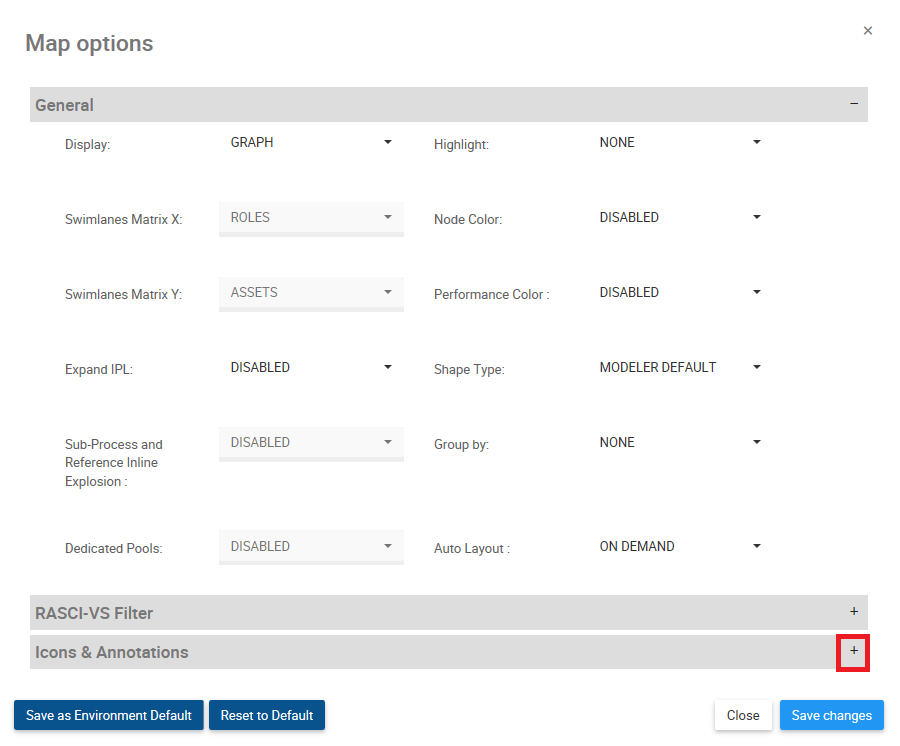Screen dimensions: 900x746
Task: Click the Swimlanes Matrix Y dropdown
Action: pyautogui.click(x=311, y=293)
